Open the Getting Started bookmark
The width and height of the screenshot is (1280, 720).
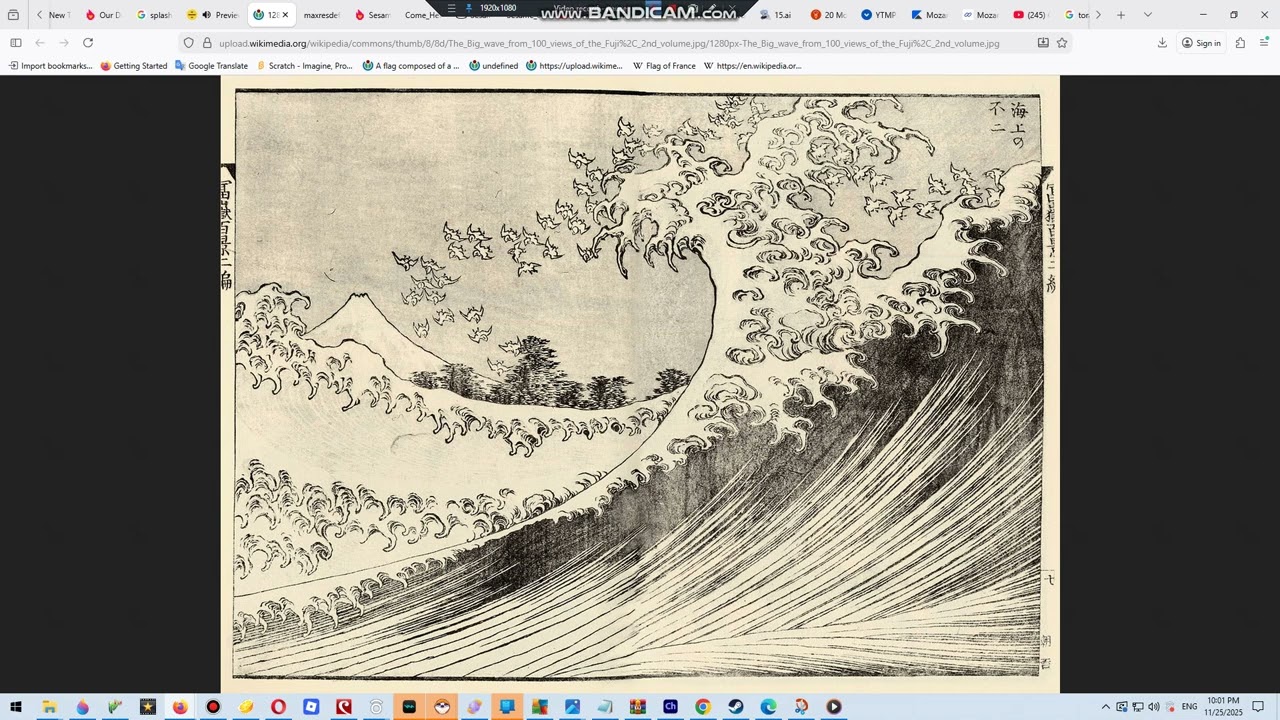[x=134, y=66]
